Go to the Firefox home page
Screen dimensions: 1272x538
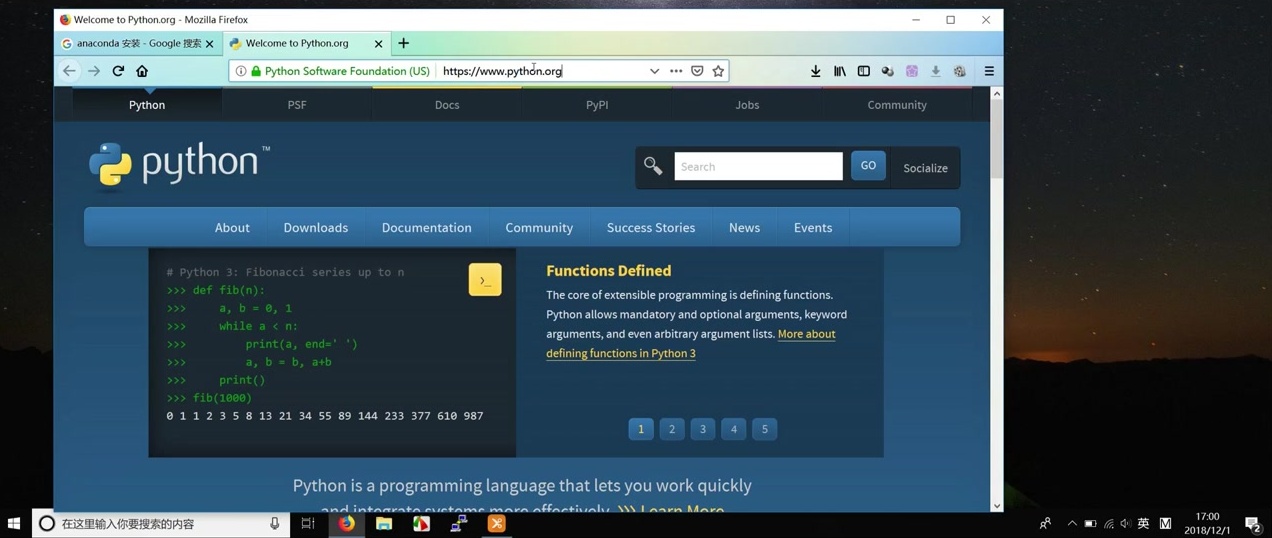click(x=142, y=71)
